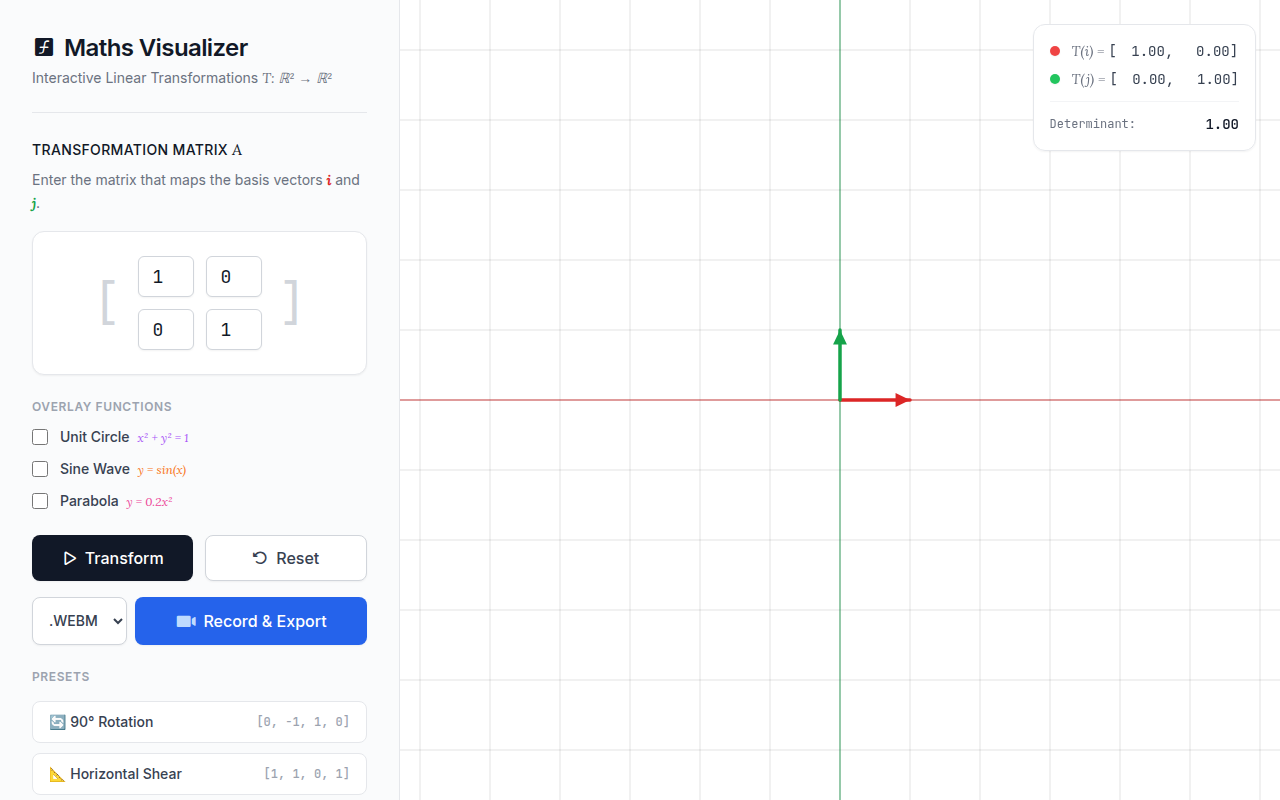Viewport: 1280px width, 800px height.
Task: Click the Horizontal Shear preset's ruler icon
Action: pos(57,774)
